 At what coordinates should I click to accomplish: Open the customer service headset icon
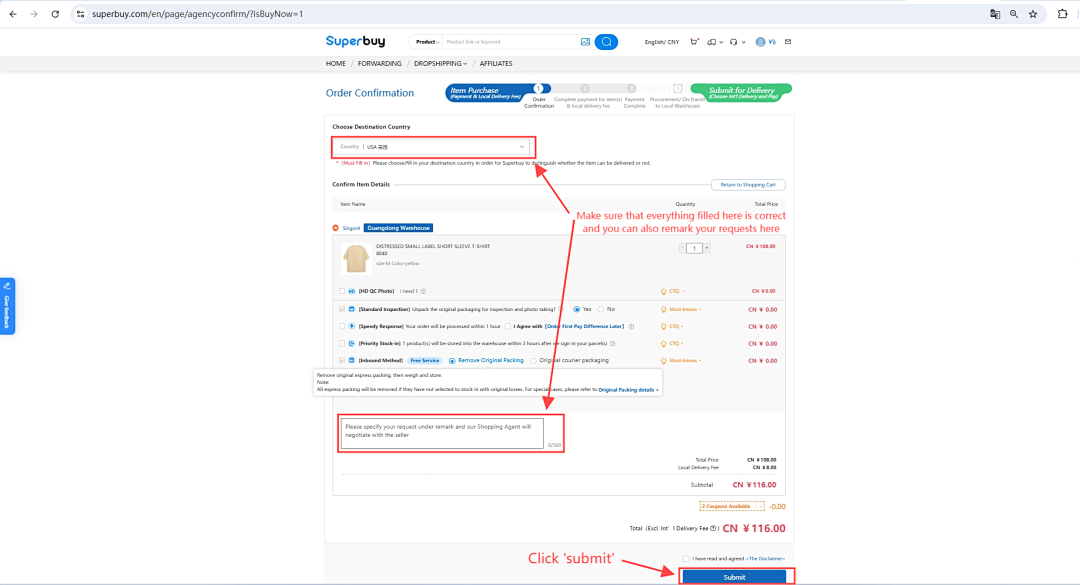coord(734,42)
